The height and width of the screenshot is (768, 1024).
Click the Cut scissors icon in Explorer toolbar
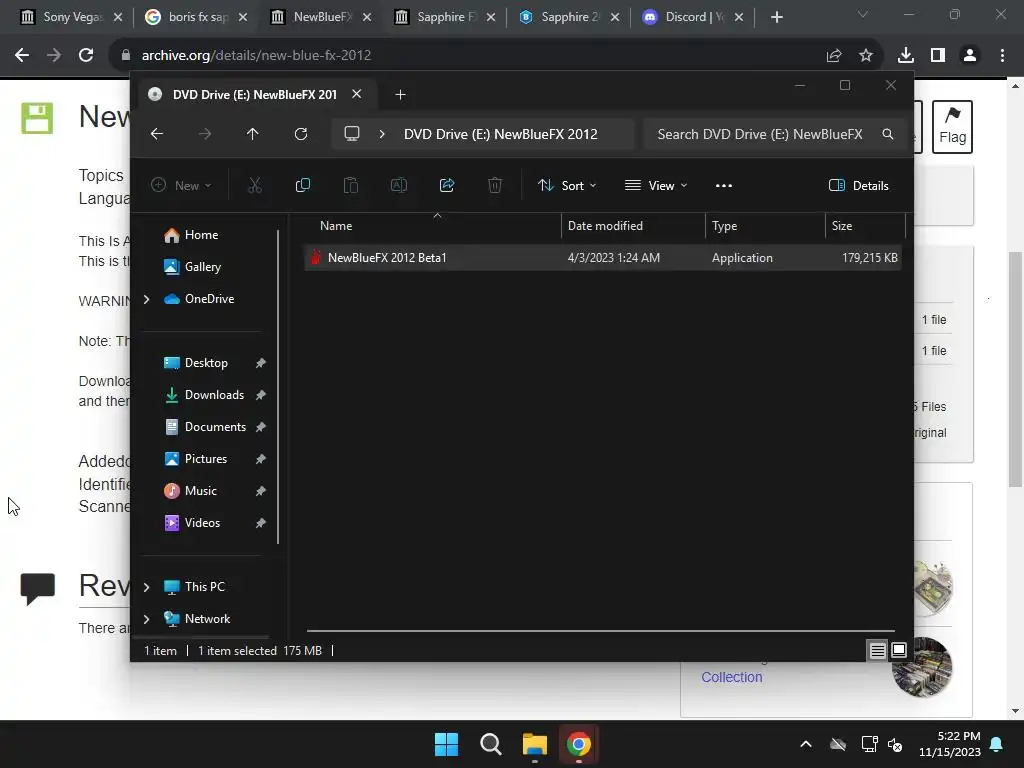(255, 185)
